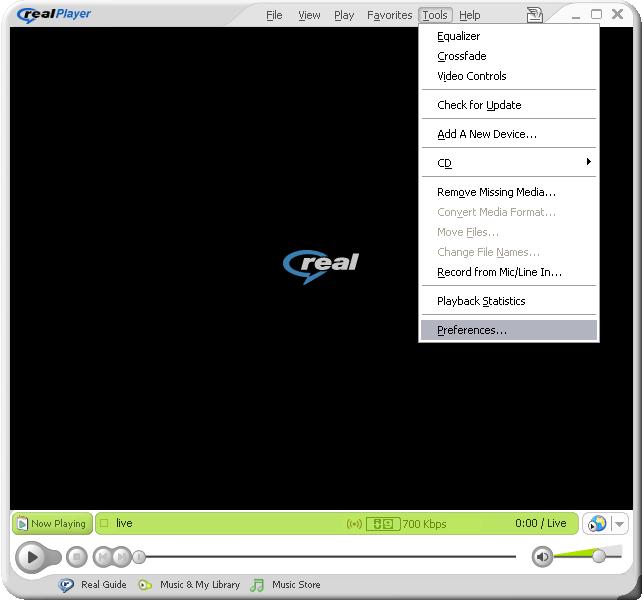Click the live clip title text
The width and height of the screenshot is (643, 601).
point(124,523)
